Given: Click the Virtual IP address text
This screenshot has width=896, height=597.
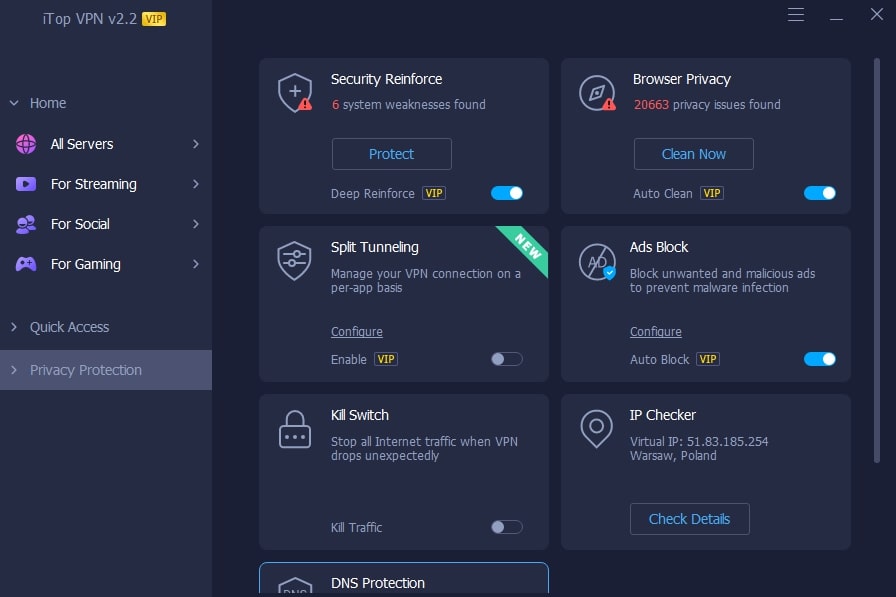Looking at the screenshot, I should point(699,442).
